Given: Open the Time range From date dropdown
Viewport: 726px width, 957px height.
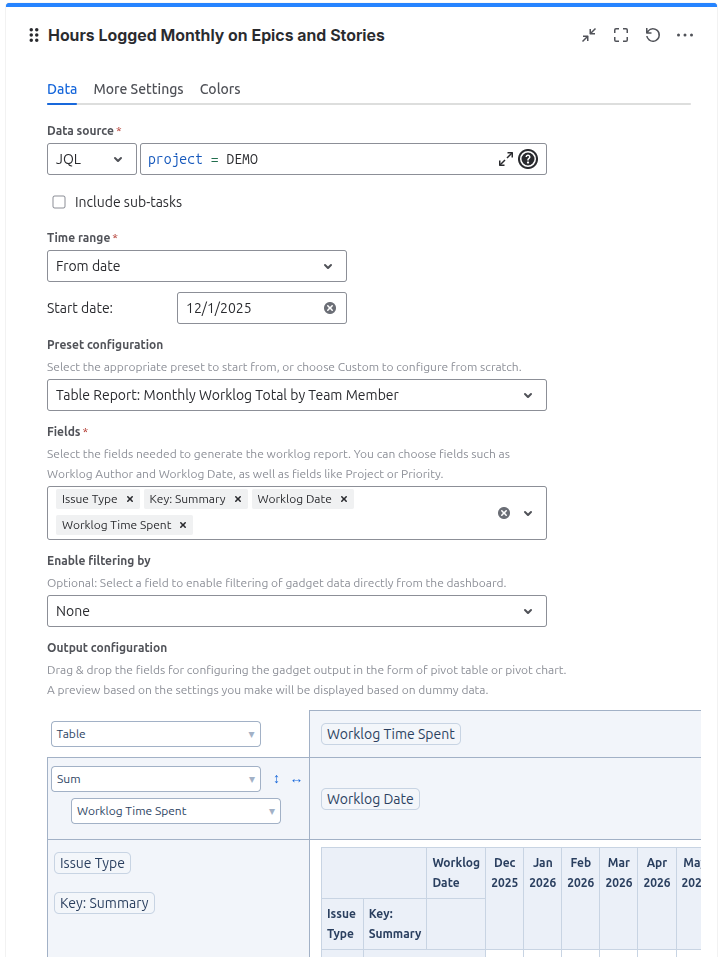Looking at the screenshot, I should pyautogui.click(x=197, y=266).
